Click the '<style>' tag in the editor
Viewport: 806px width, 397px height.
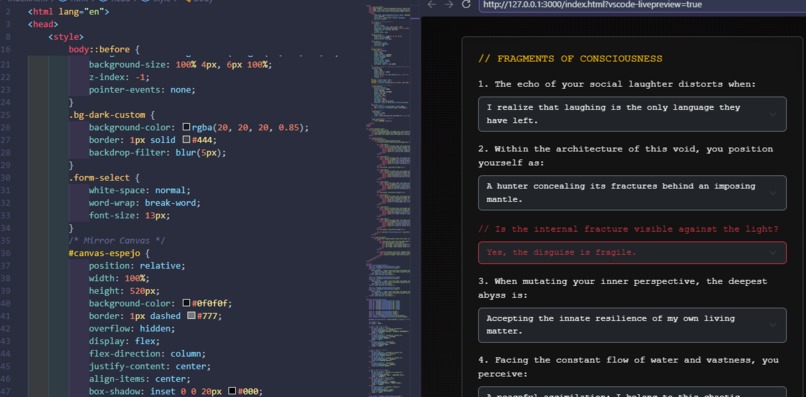(x=66, y=37)
